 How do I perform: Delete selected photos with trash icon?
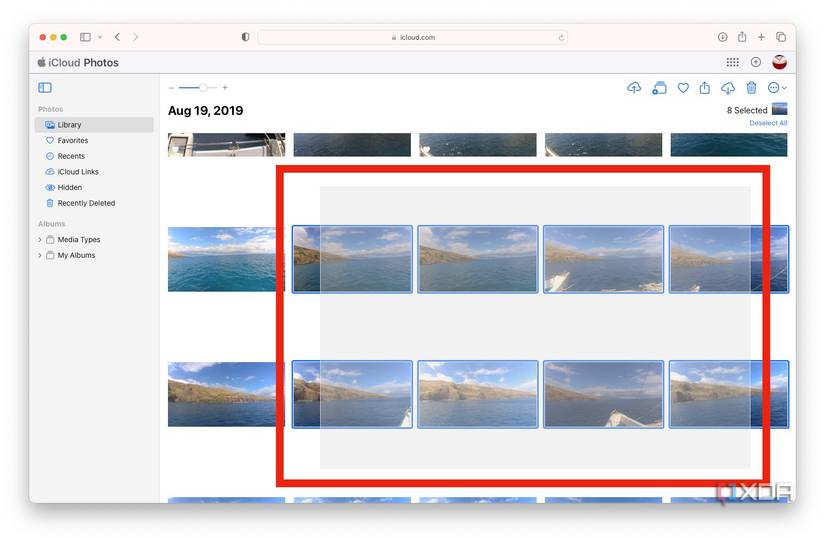[751, 88]
